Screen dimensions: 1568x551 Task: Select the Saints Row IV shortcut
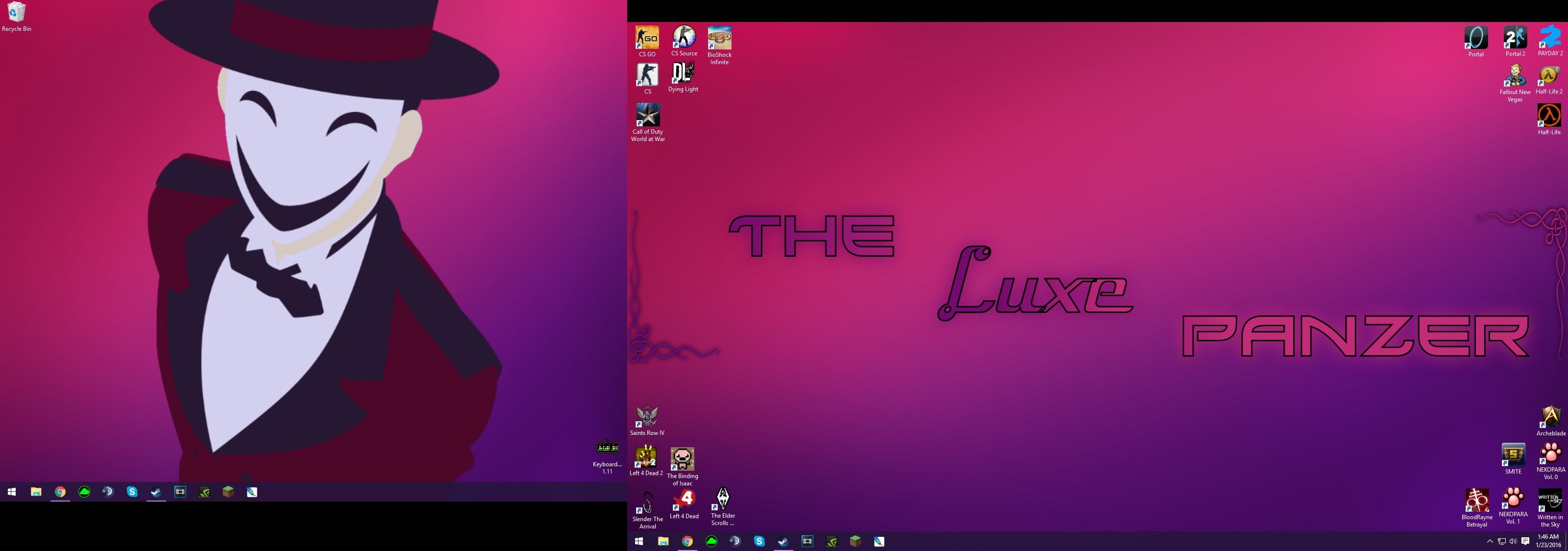pos(647,421)
